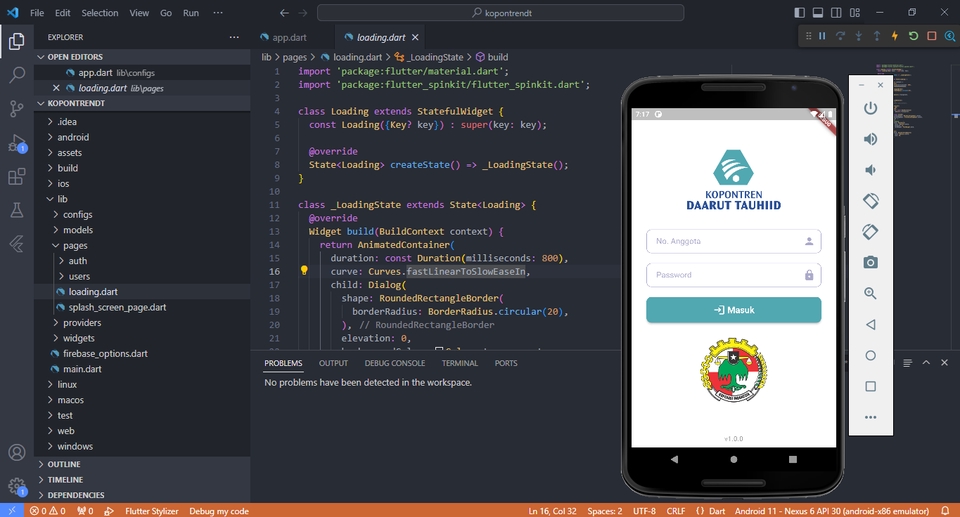Switch to the DEBUG CONSOLE tab
This screenshot has width=960, height=517.
[x=395, y=363]
